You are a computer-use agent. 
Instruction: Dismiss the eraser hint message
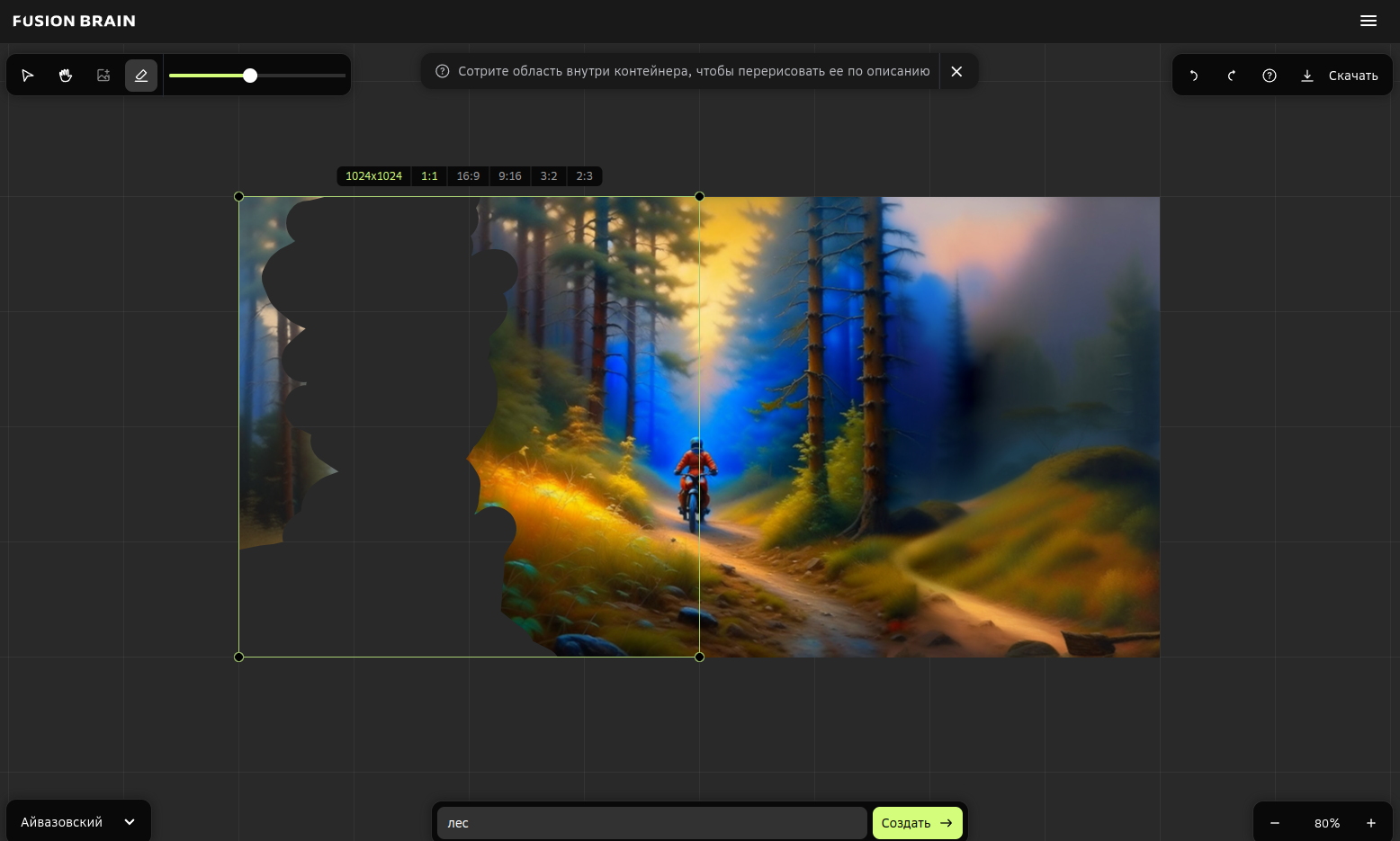click(956, 71)
